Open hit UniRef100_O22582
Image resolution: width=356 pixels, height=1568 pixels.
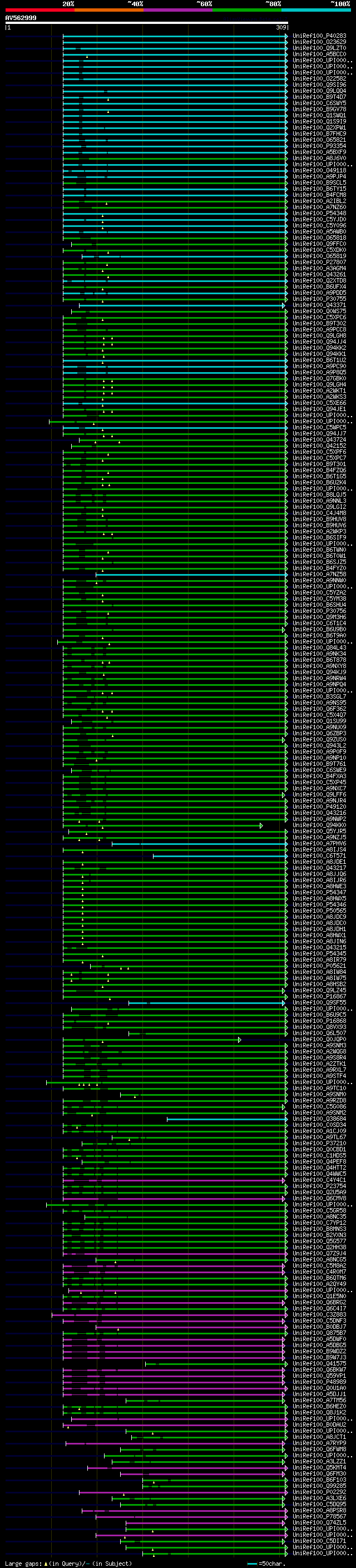coord(319,78)
